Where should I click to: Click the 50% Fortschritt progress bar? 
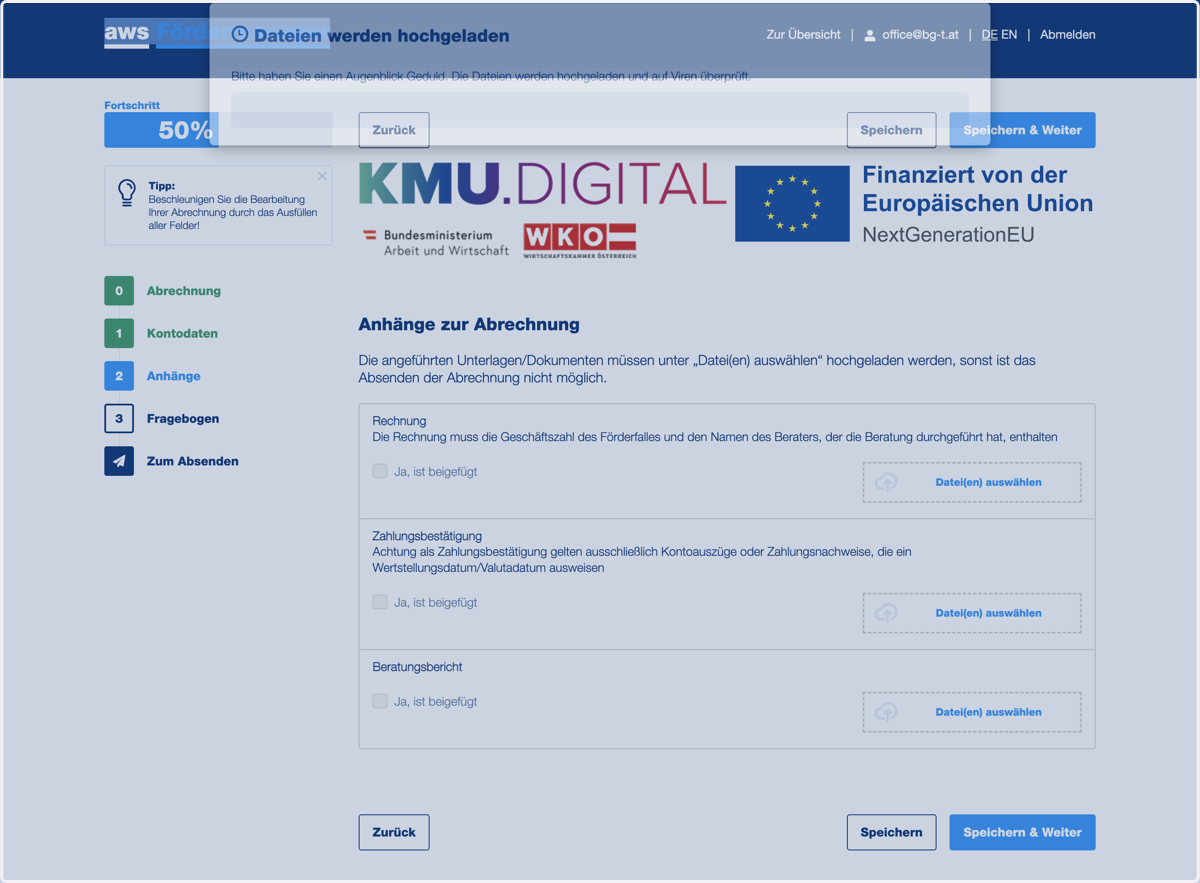[218, 130]
